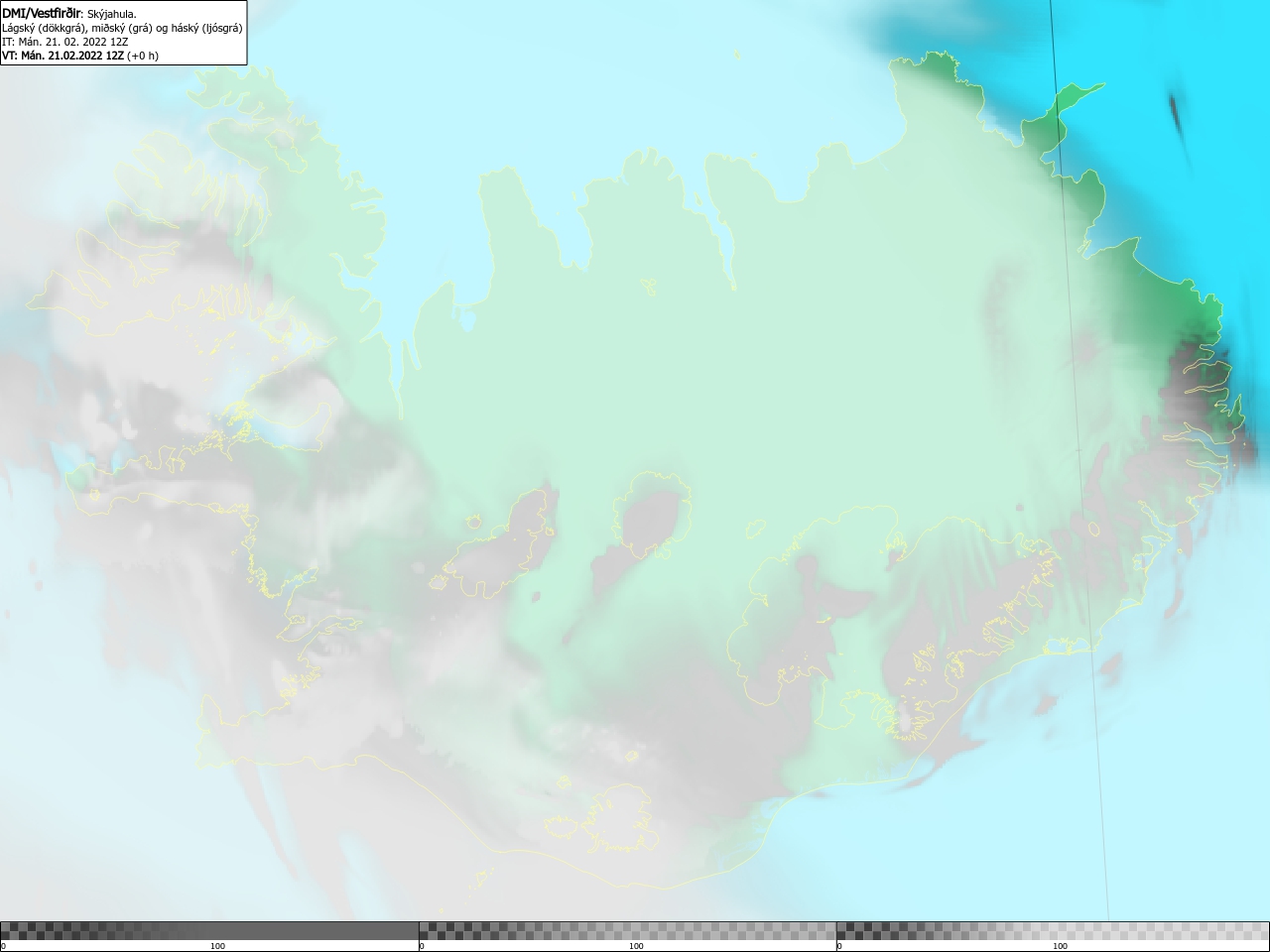Click the low cloud dark grey scale bar
1270x952 pixels.
[209, 930]
